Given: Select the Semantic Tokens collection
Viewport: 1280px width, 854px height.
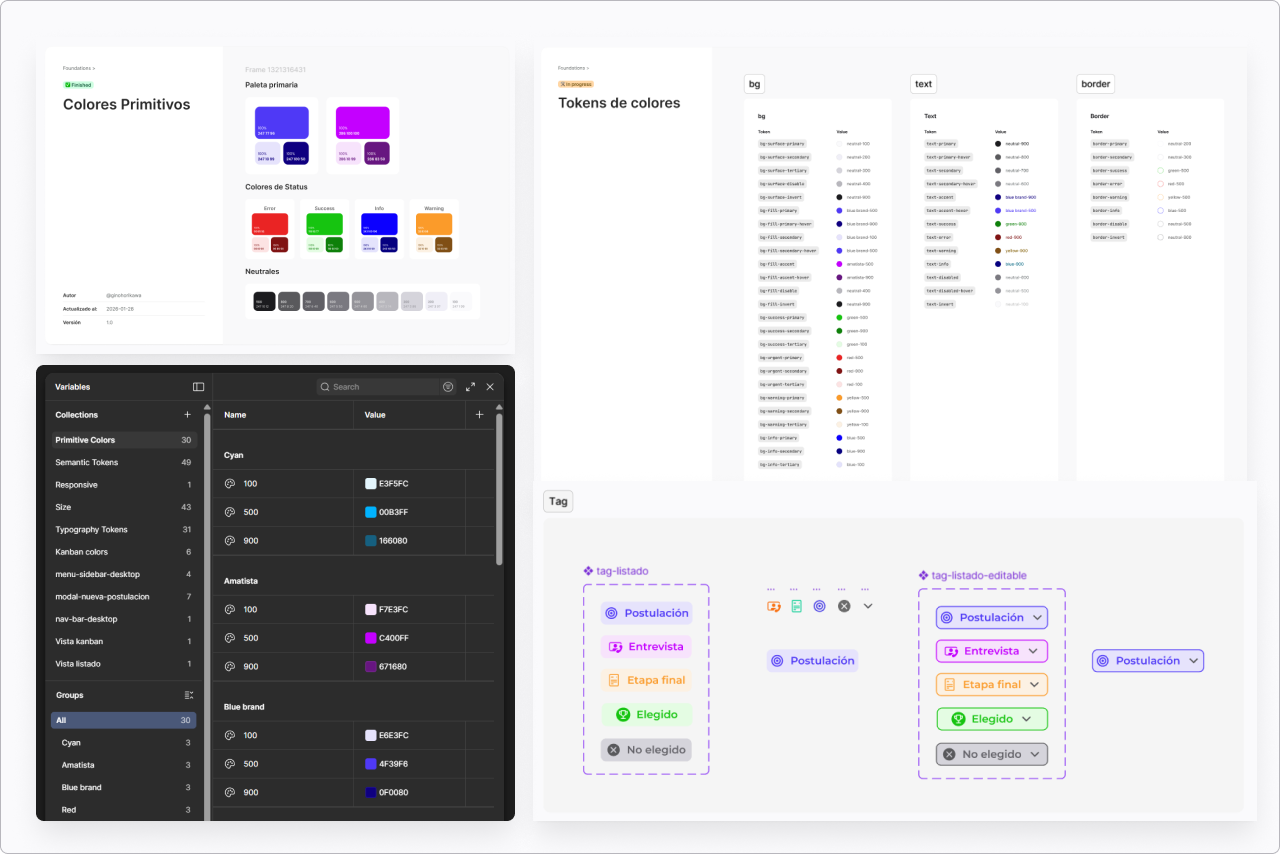Looking at the screenshot, I should point(87,463).
